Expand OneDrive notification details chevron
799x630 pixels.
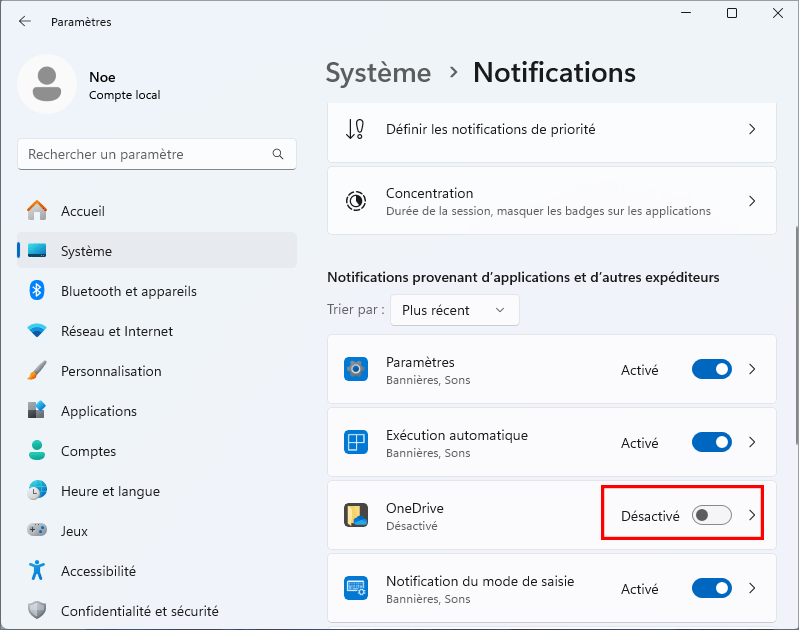[x=752, y=515]
